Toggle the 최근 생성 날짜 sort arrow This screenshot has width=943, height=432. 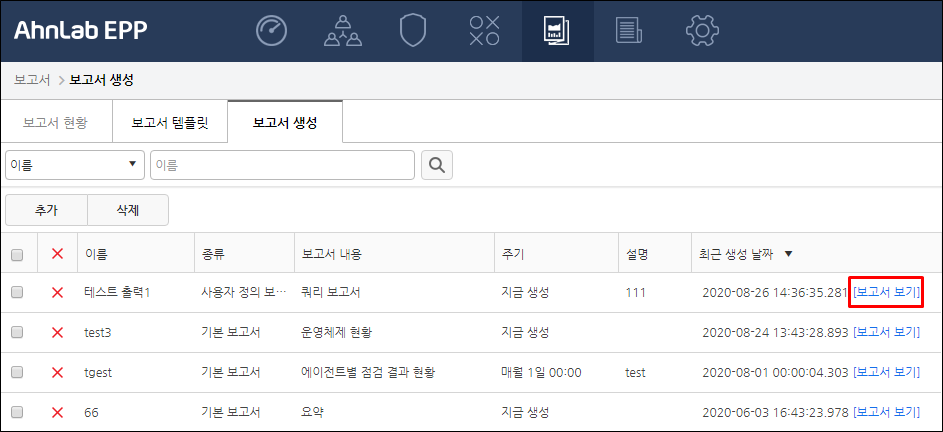point(788,255)
